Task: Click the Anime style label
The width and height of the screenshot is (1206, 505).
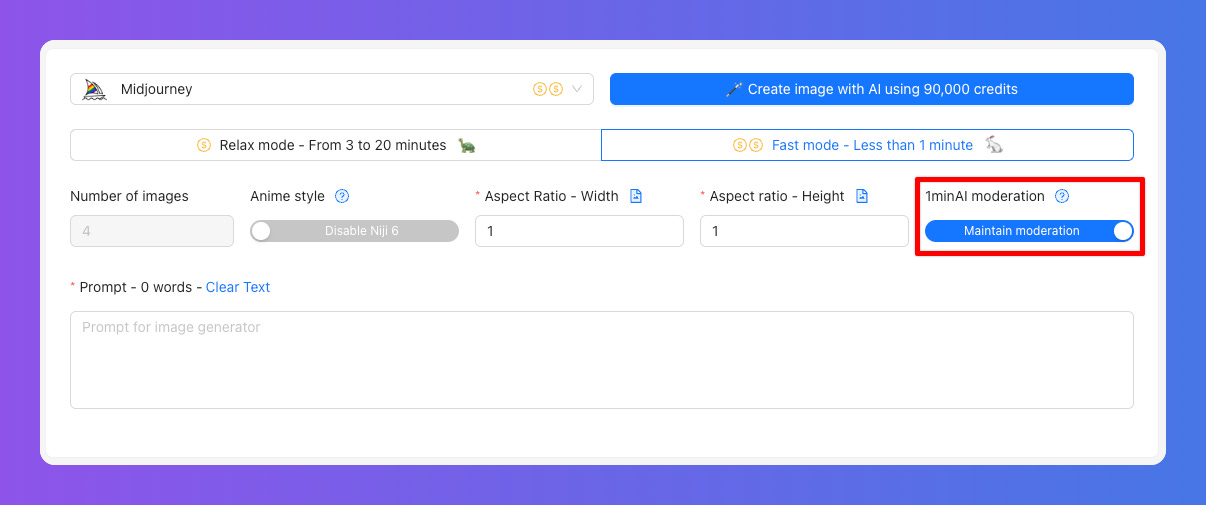Action: click(x=288, y=196)
